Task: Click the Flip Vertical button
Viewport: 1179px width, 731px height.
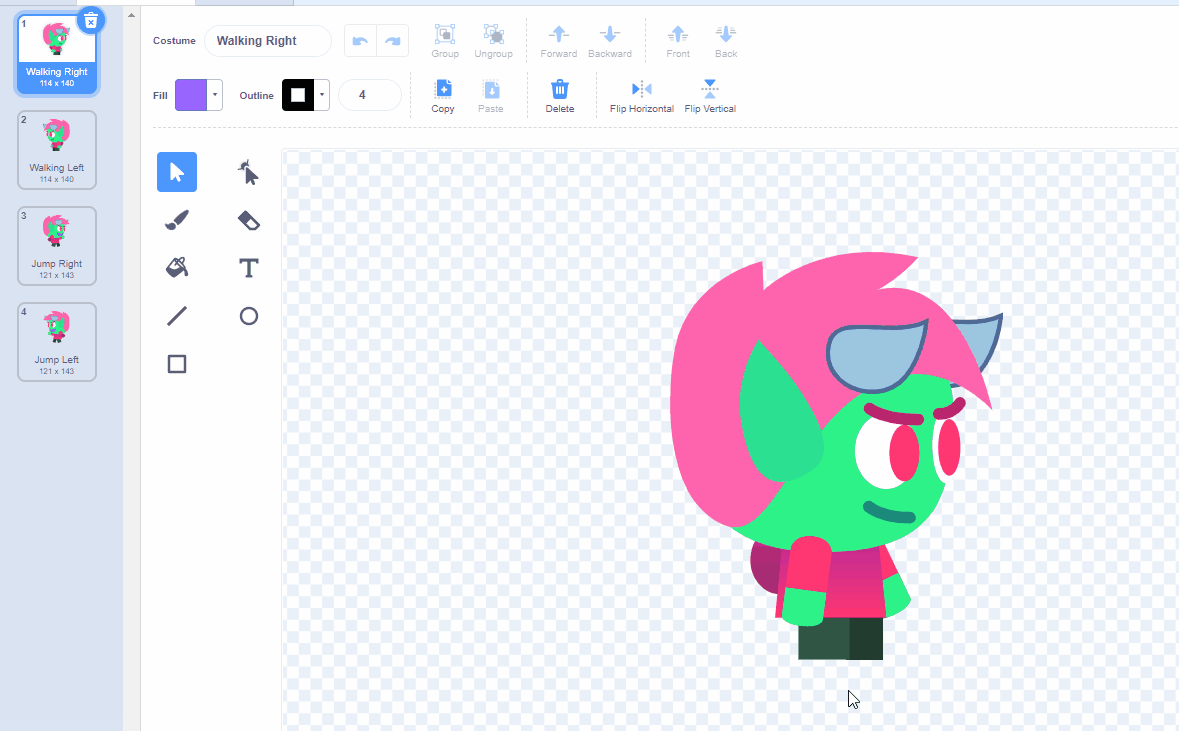Action: (709, 96)
